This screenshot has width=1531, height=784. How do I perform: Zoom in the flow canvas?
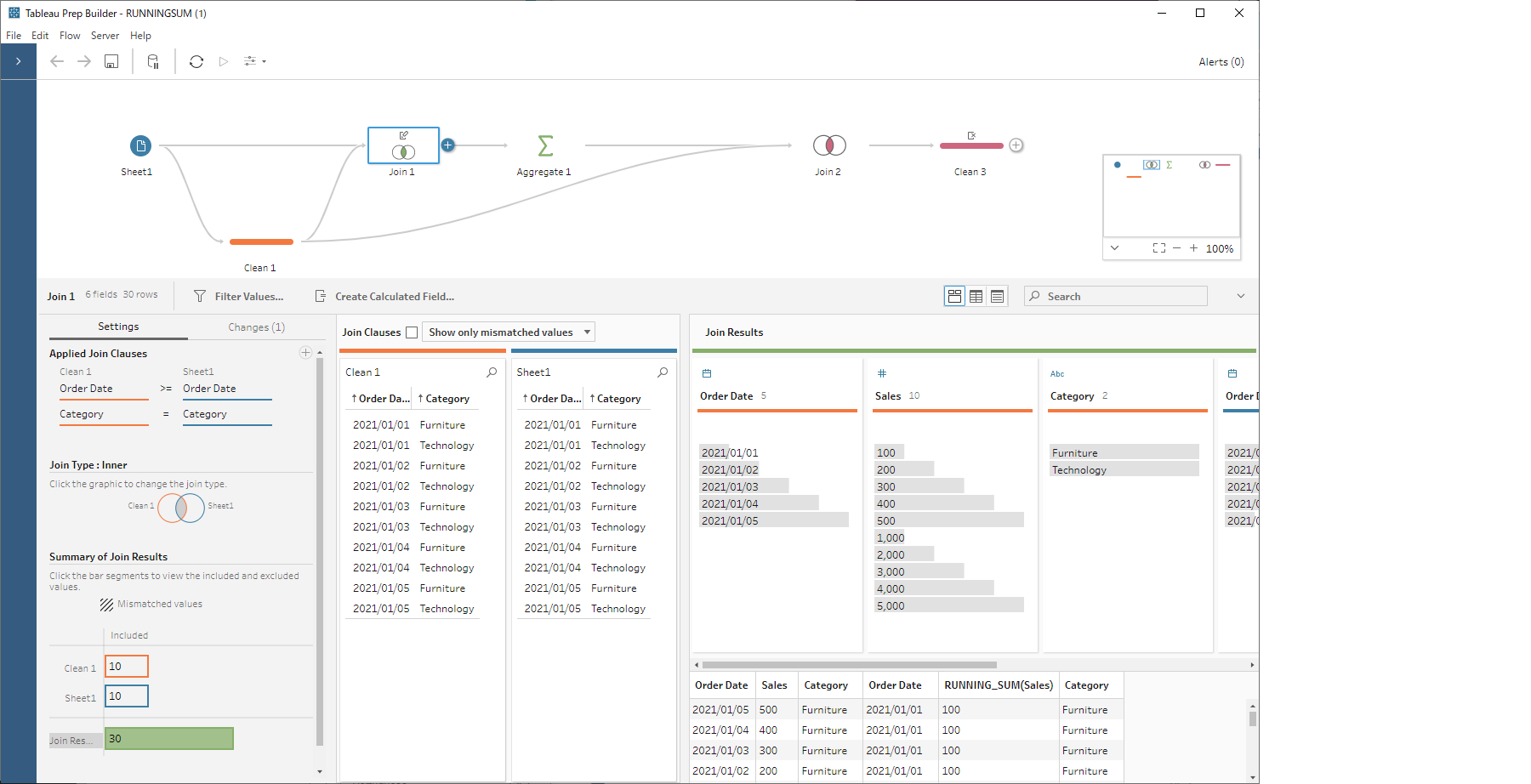coord(1193,248)
